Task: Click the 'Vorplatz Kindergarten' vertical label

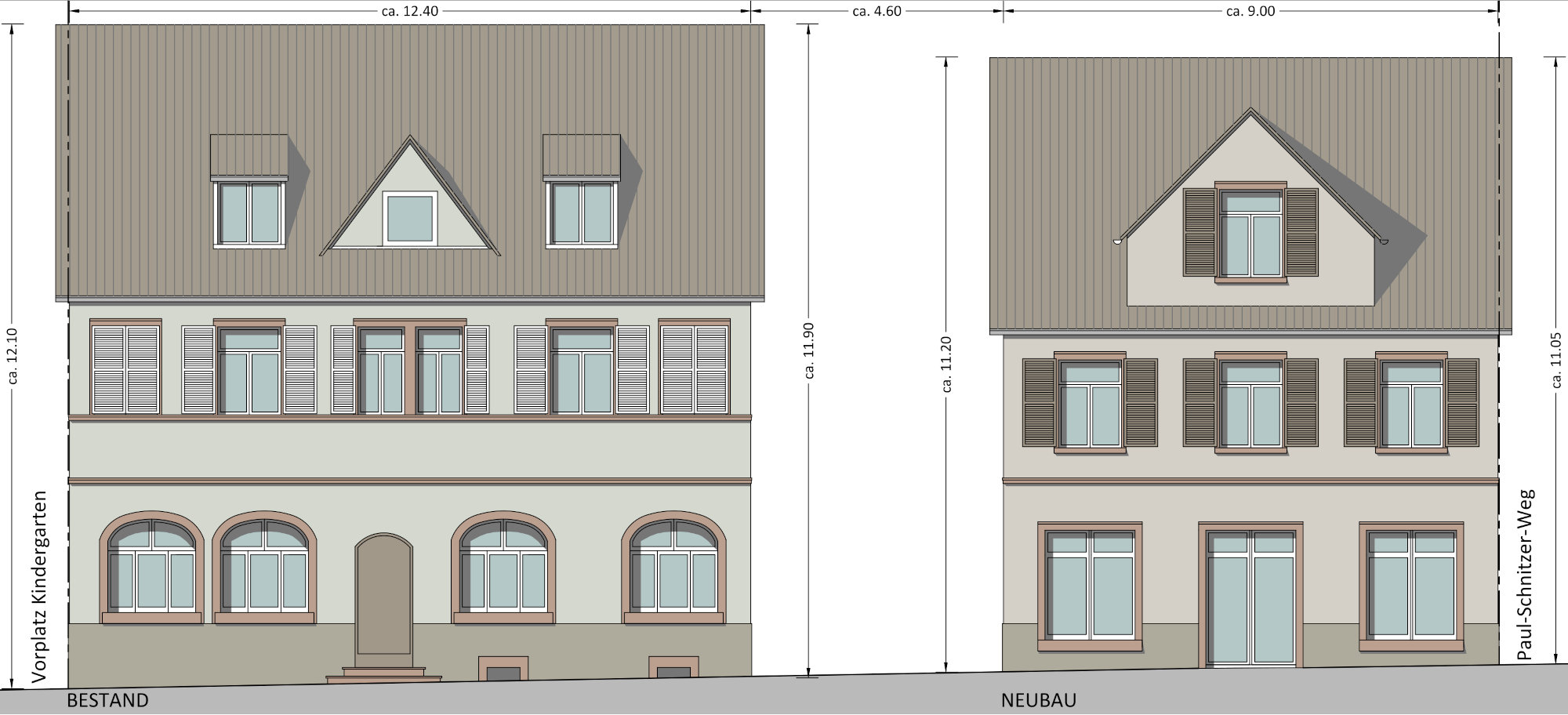Action: [39, 587]
